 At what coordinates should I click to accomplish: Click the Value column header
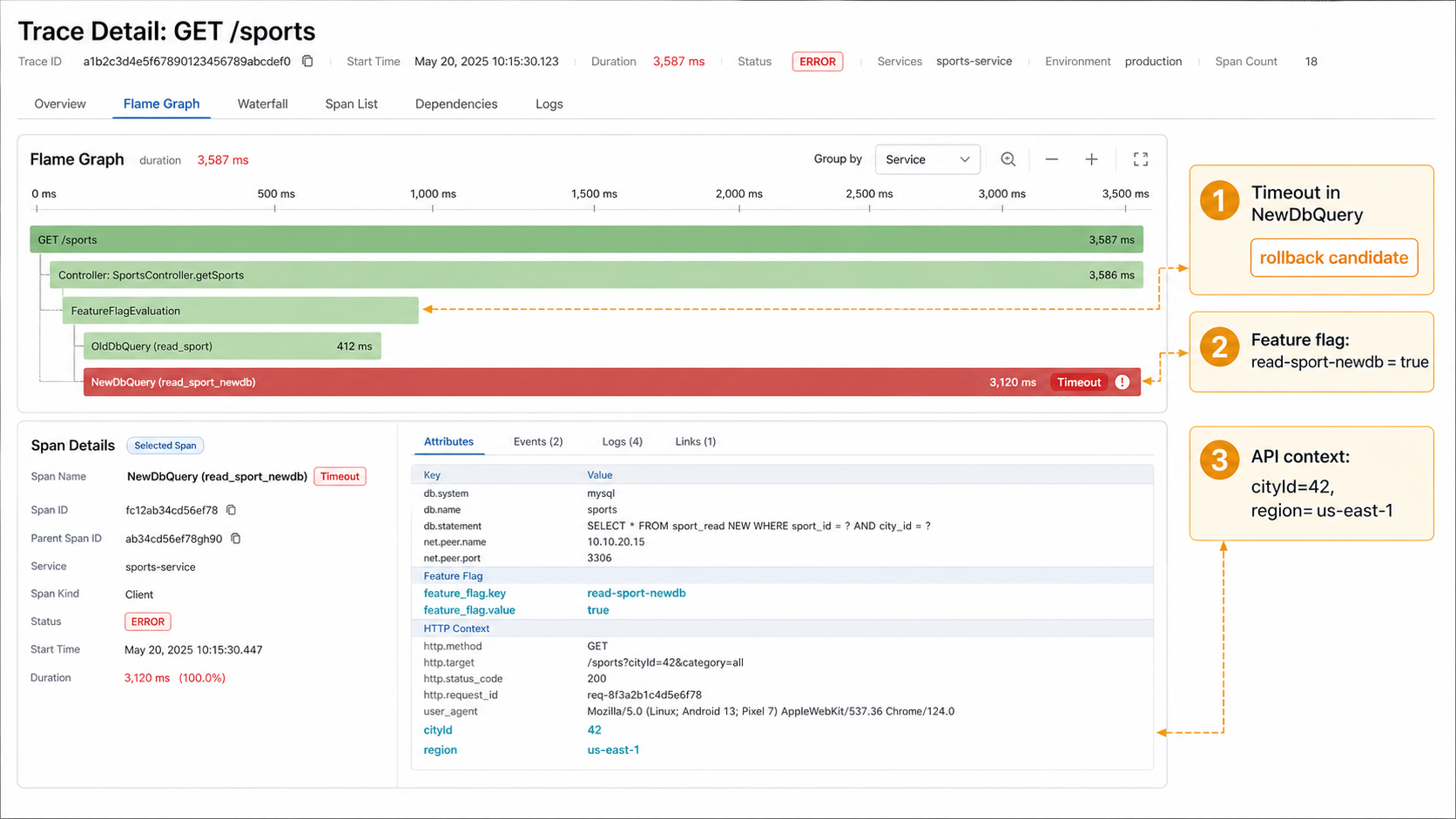click(x=600, y=475)
